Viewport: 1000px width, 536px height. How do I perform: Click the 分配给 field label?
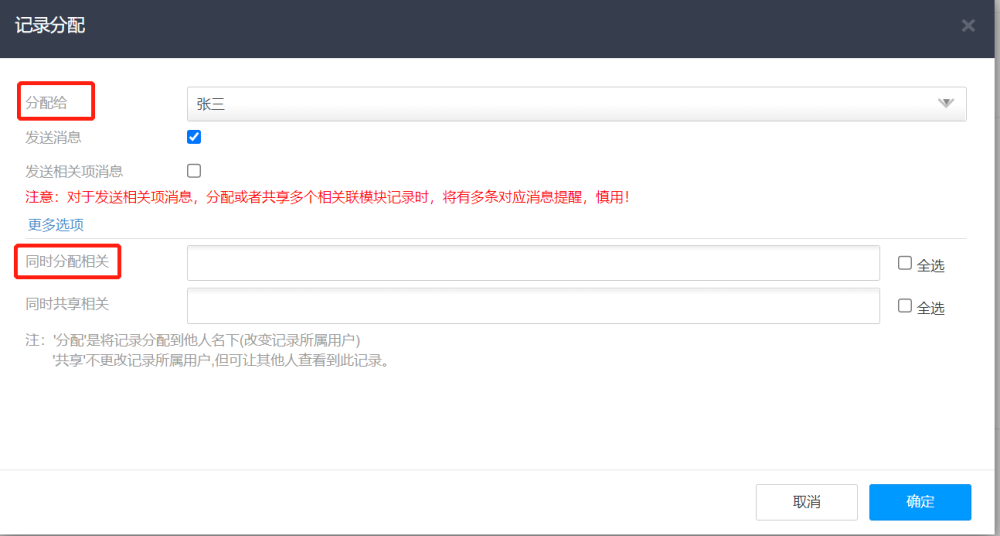coord(46,103)
